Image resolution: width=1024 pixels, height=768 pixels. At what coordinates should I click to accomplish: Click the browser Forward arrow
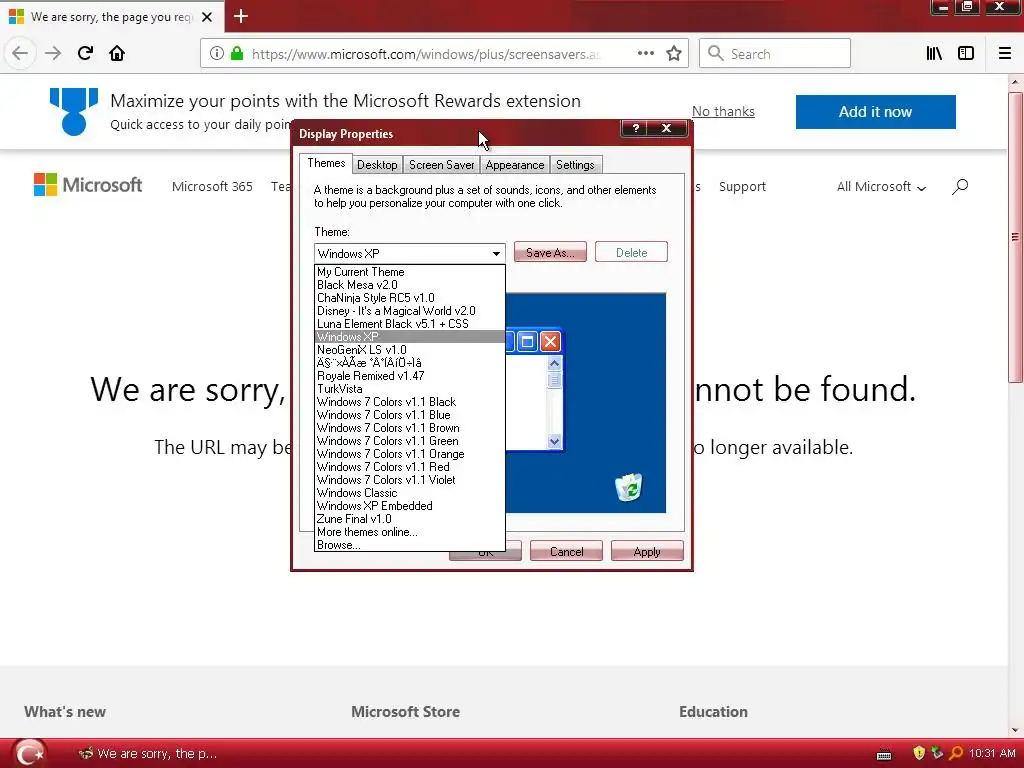click(53, 54)
